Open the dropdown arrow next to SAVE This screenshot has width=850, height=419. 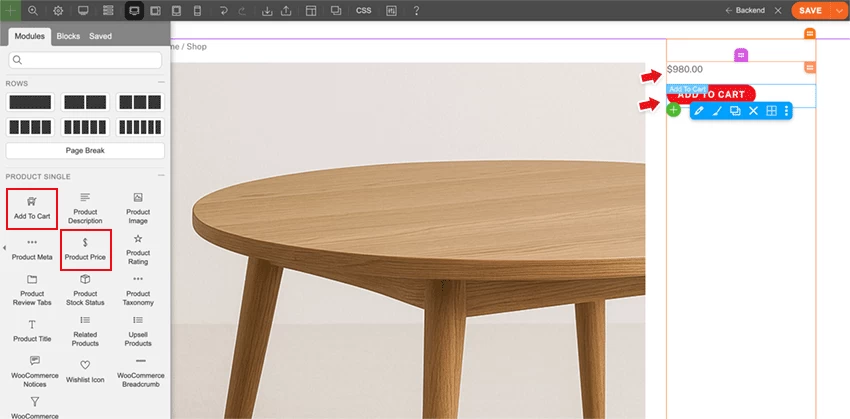coord(840,10)
